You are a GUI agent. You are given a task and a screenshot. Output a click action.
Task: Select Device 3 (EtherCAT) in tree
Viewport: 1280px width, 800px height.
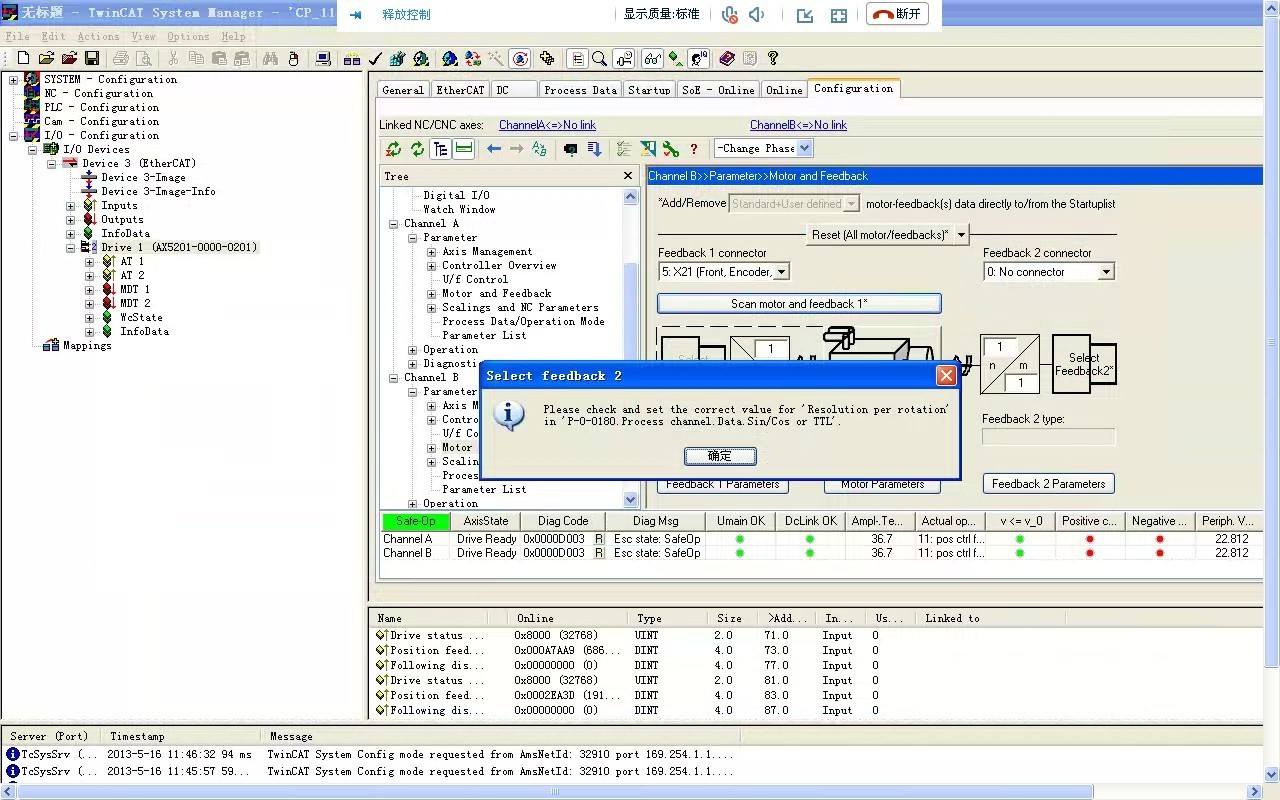coord(139,163)
